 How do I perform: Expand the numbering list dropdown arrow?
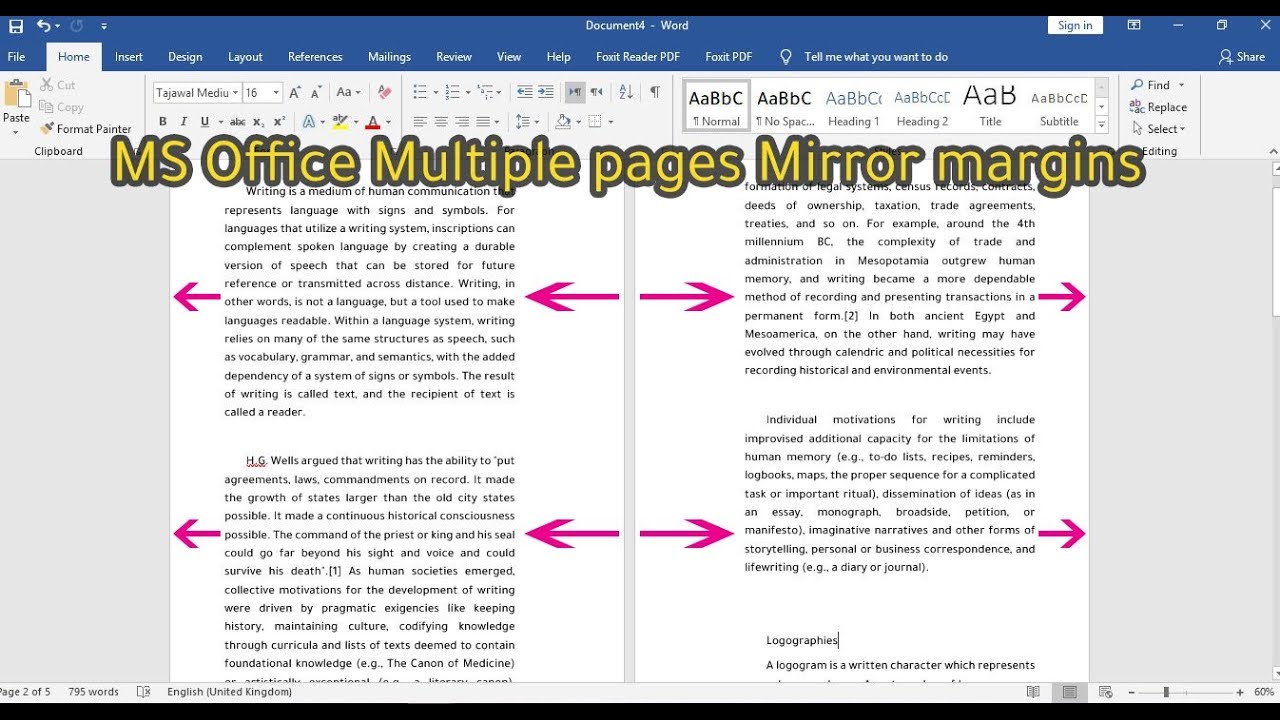coord(467,92)
